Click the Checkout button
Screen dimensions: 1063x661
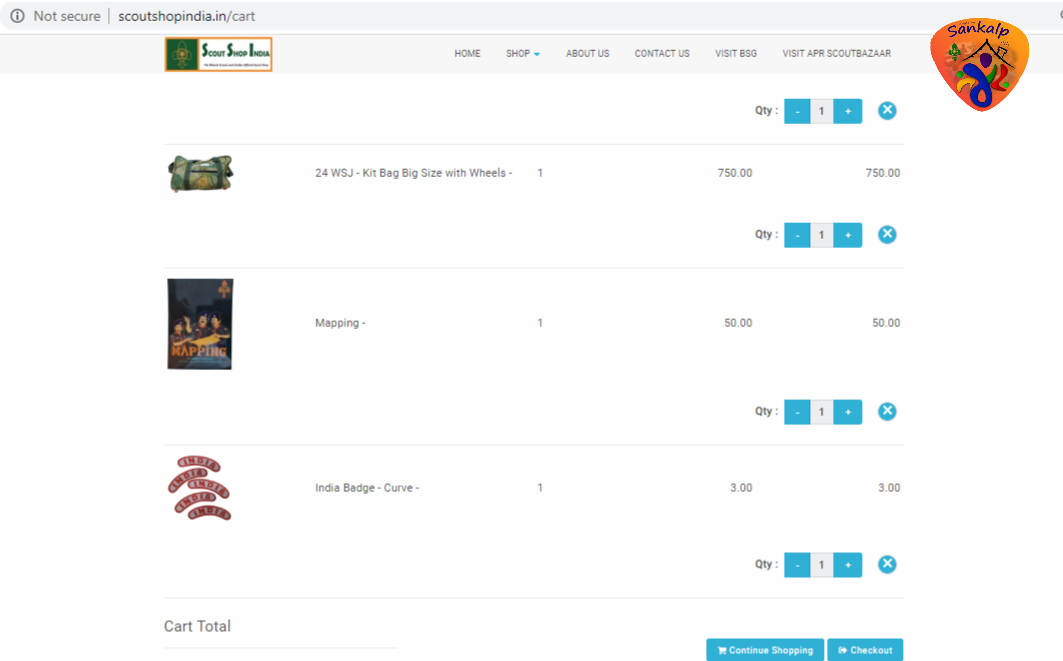coord(865,649)
